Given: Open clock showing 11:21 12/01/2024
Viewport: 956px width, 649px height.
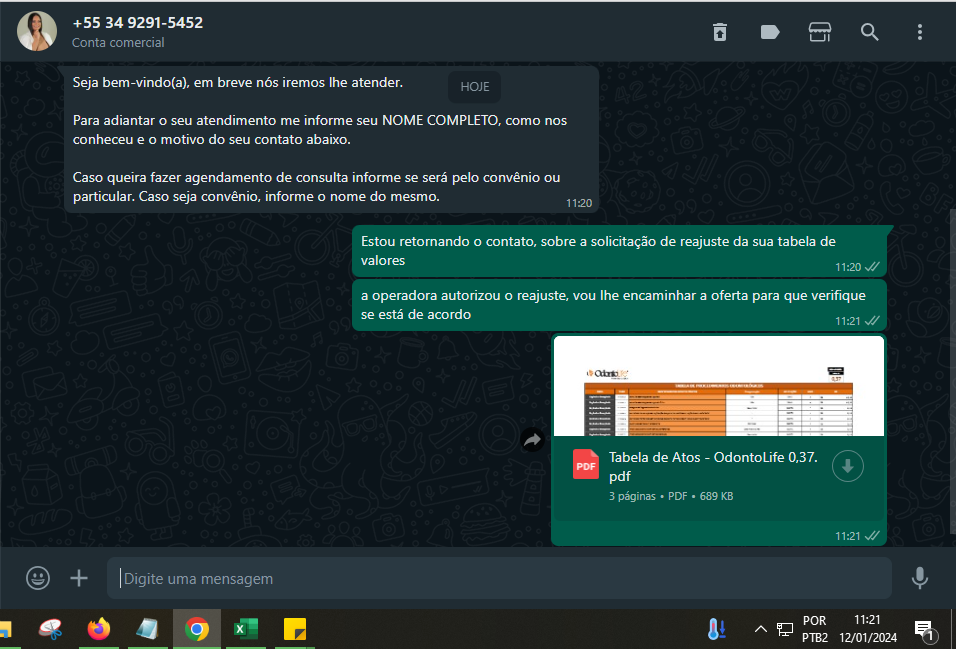Looking at the screenshot, I should pos(868,629).
